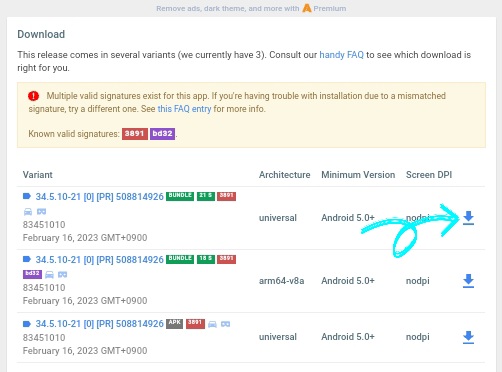Click the 3891 signature badge in notice
Viewport: 502px width, 372px height.
coord(135,134)
